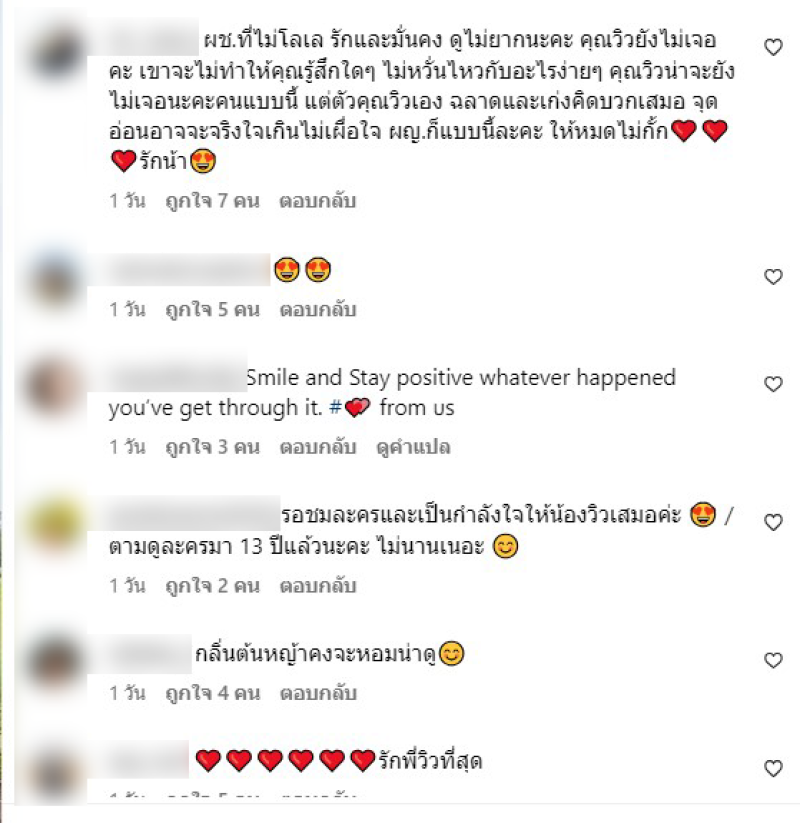
Task: Reply to the comment with 2 likes
Action: pyautogui.click(x=318, y=586)
